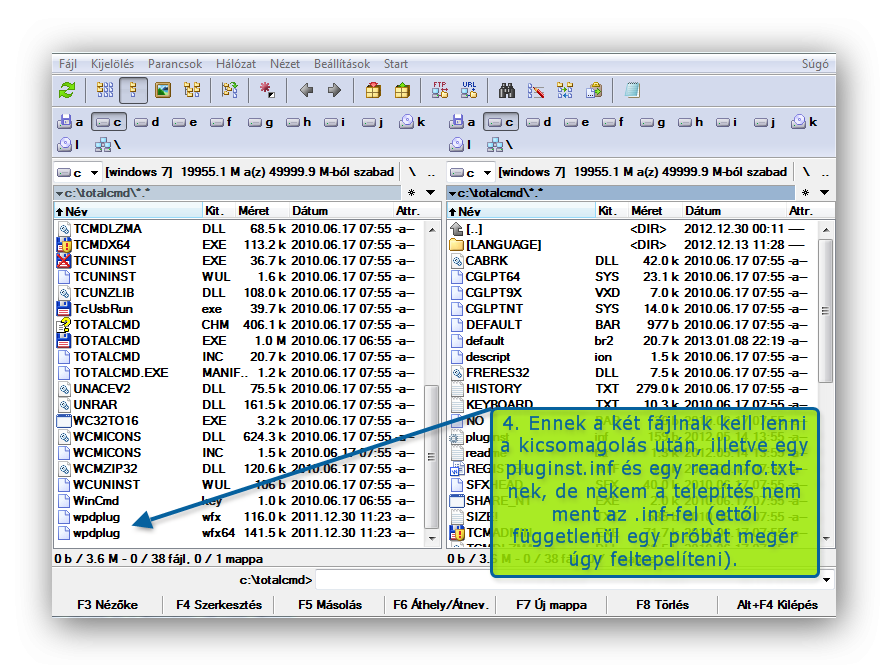Go to root in left panel

click(412, 172)
